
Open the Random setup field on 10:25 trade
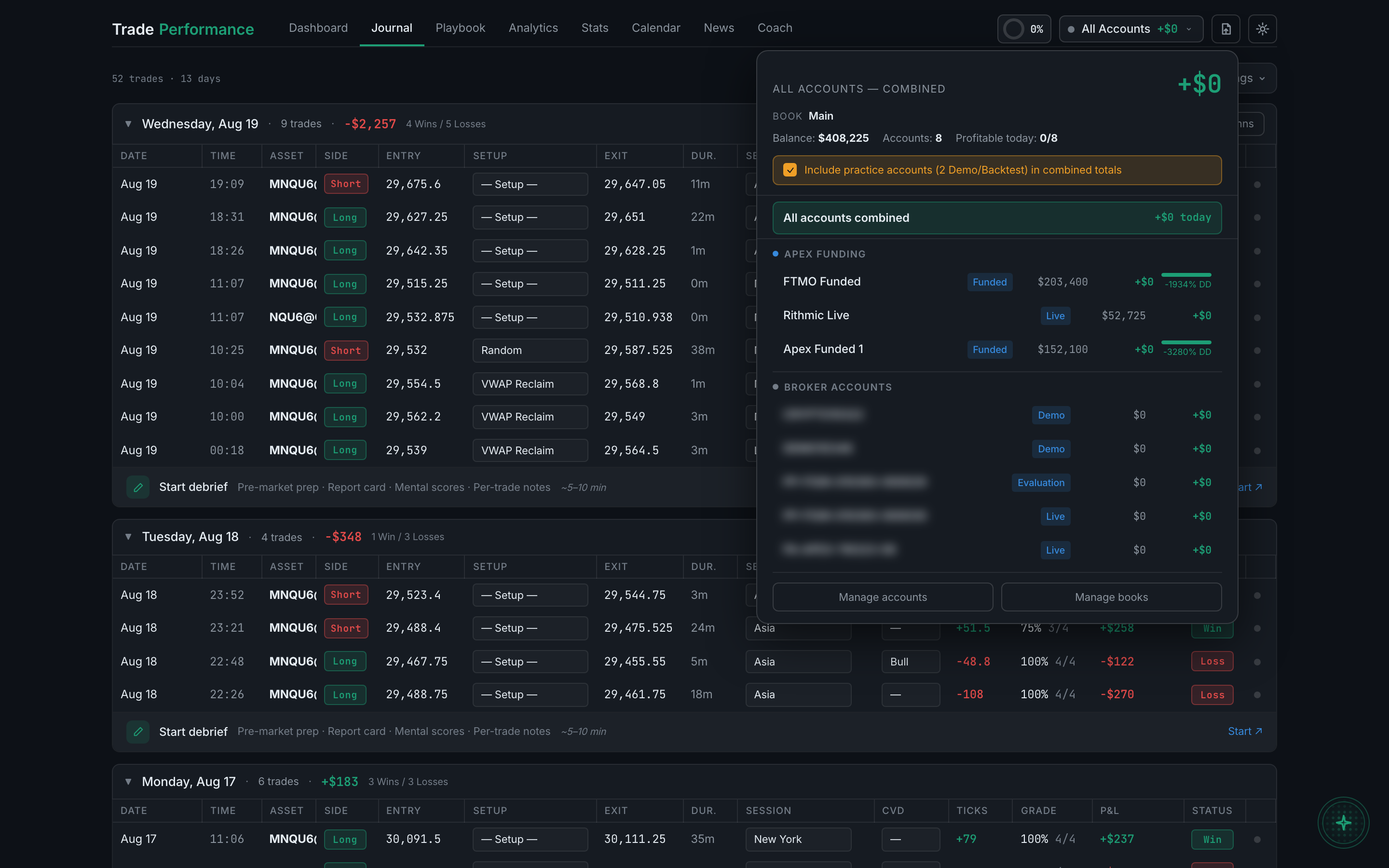click(x=530, y=350)
